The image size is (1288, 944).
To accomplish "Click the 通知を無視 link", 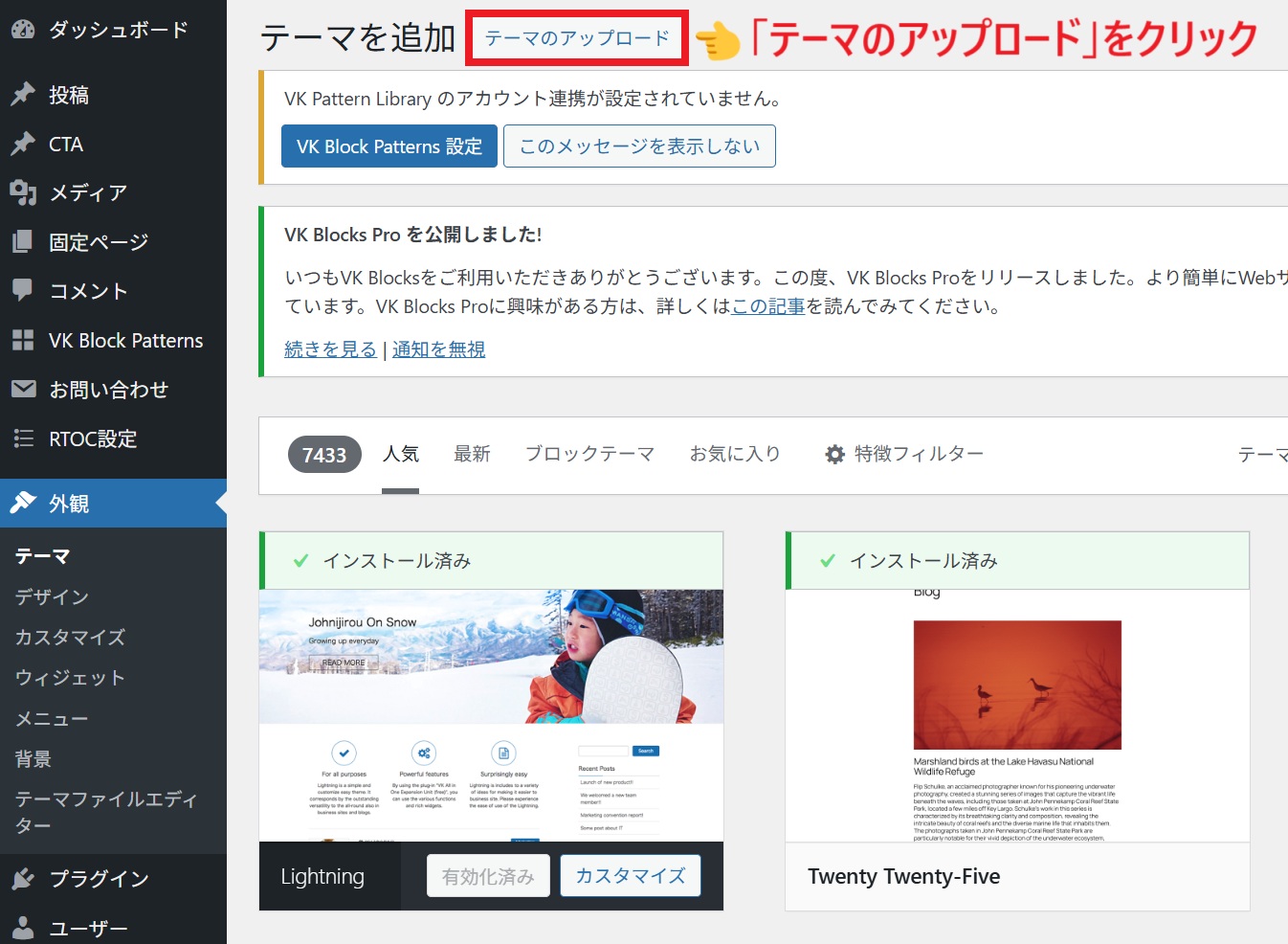I will coord(438,349).
